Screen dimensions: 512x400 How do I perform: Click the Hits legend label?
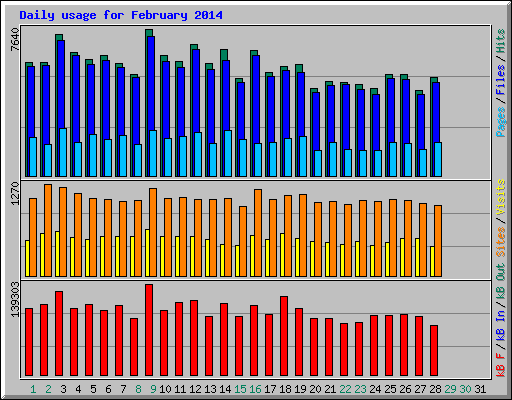[501, 41]
